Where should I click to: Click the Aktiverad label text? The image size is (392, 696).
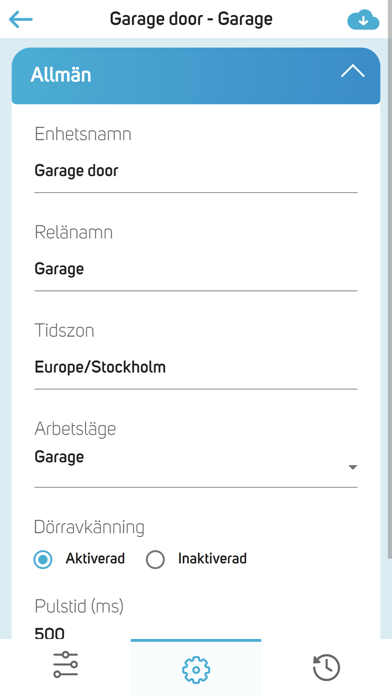click(95, 558)
